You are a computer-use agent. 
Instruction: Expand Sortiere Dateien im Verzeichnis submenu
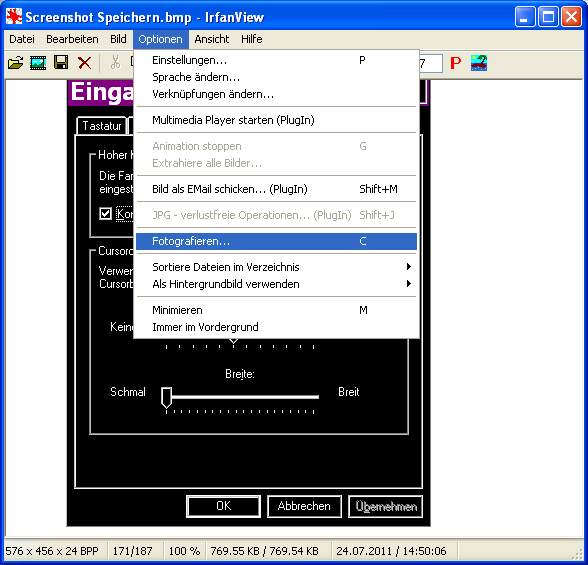pos(276,267)
